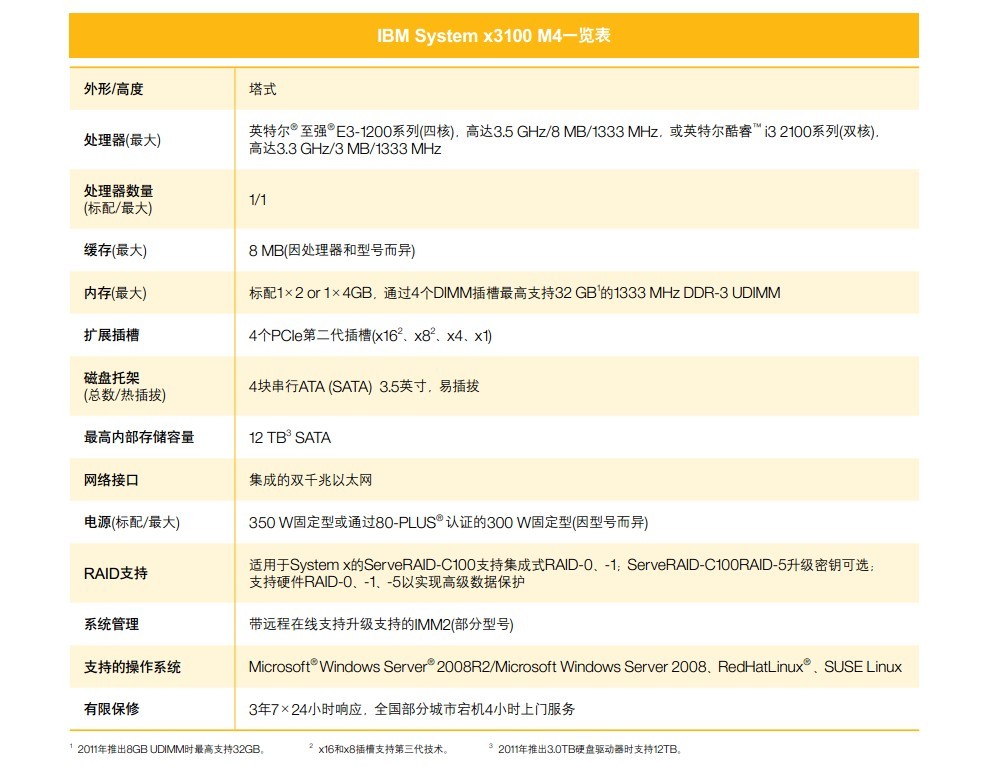Click footnote 3 '2011年推出3.0TB硬盘驱动器时支持12TB'
Image resolution: width=989 pixels, height=767 pixels.
coord(586,749)
